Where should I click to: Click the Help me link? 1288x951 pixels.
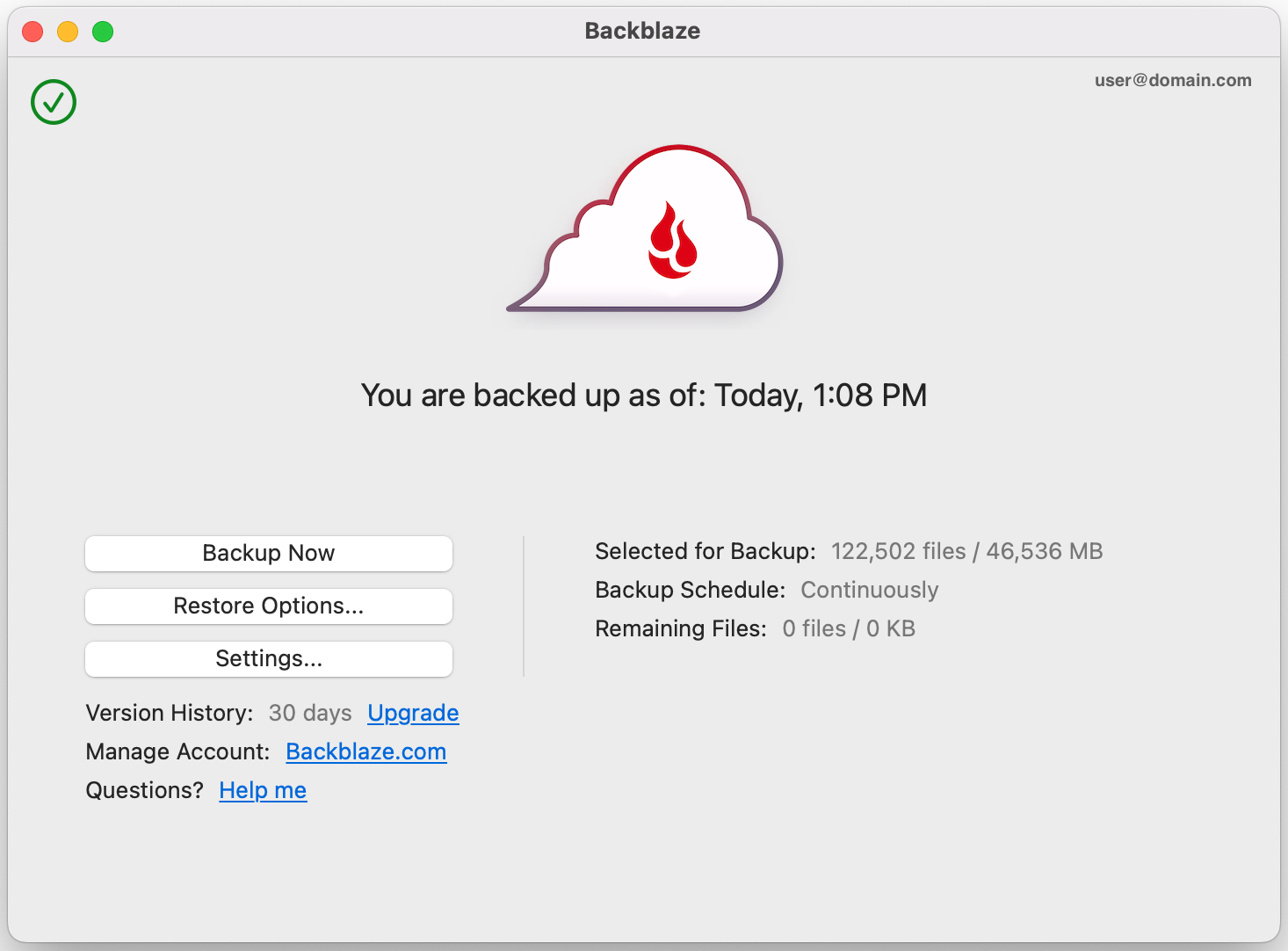coord(263,790)
